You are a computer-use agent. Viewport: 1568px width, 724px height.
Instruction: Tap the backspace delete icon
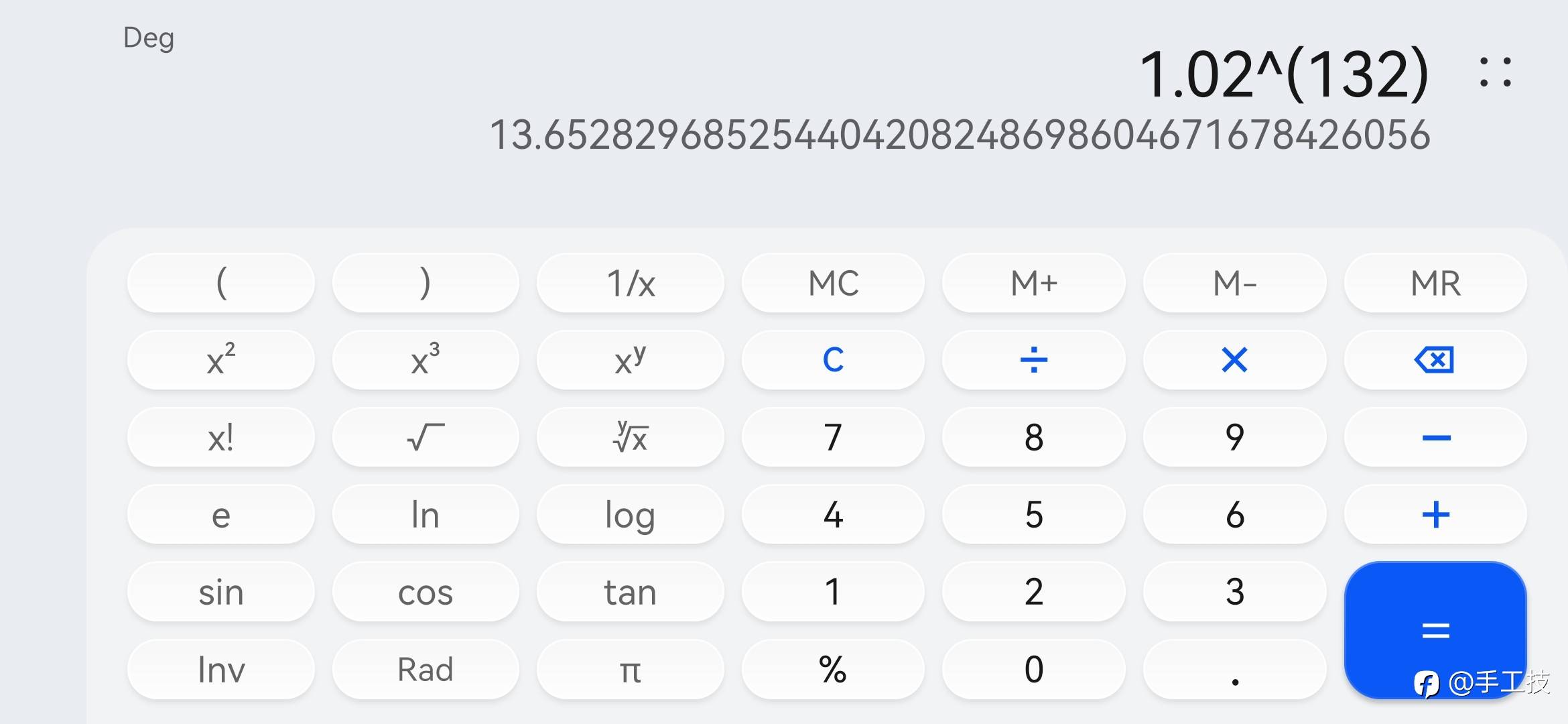[1435, 360]
